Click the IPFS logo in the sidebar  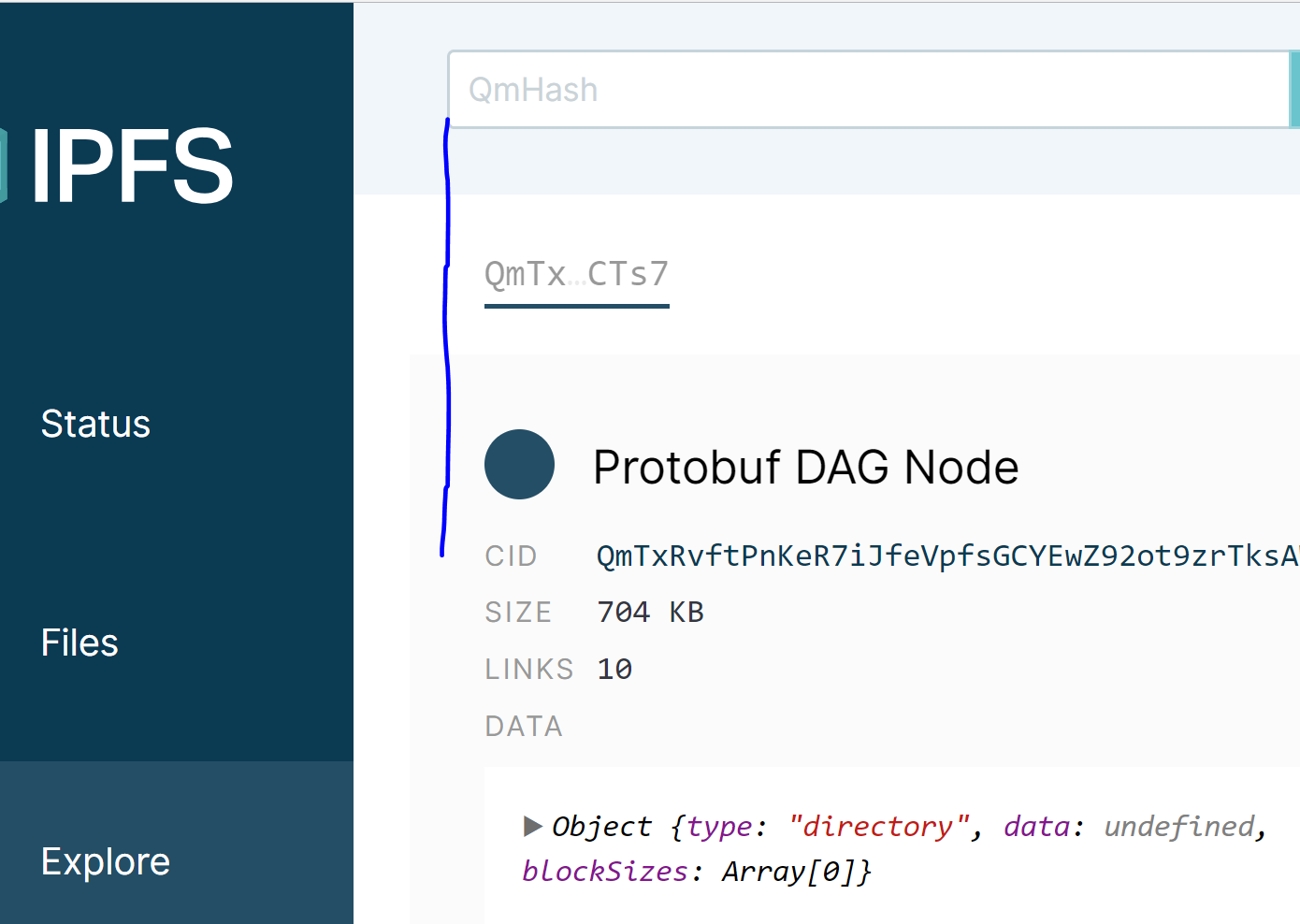(131, 164)
